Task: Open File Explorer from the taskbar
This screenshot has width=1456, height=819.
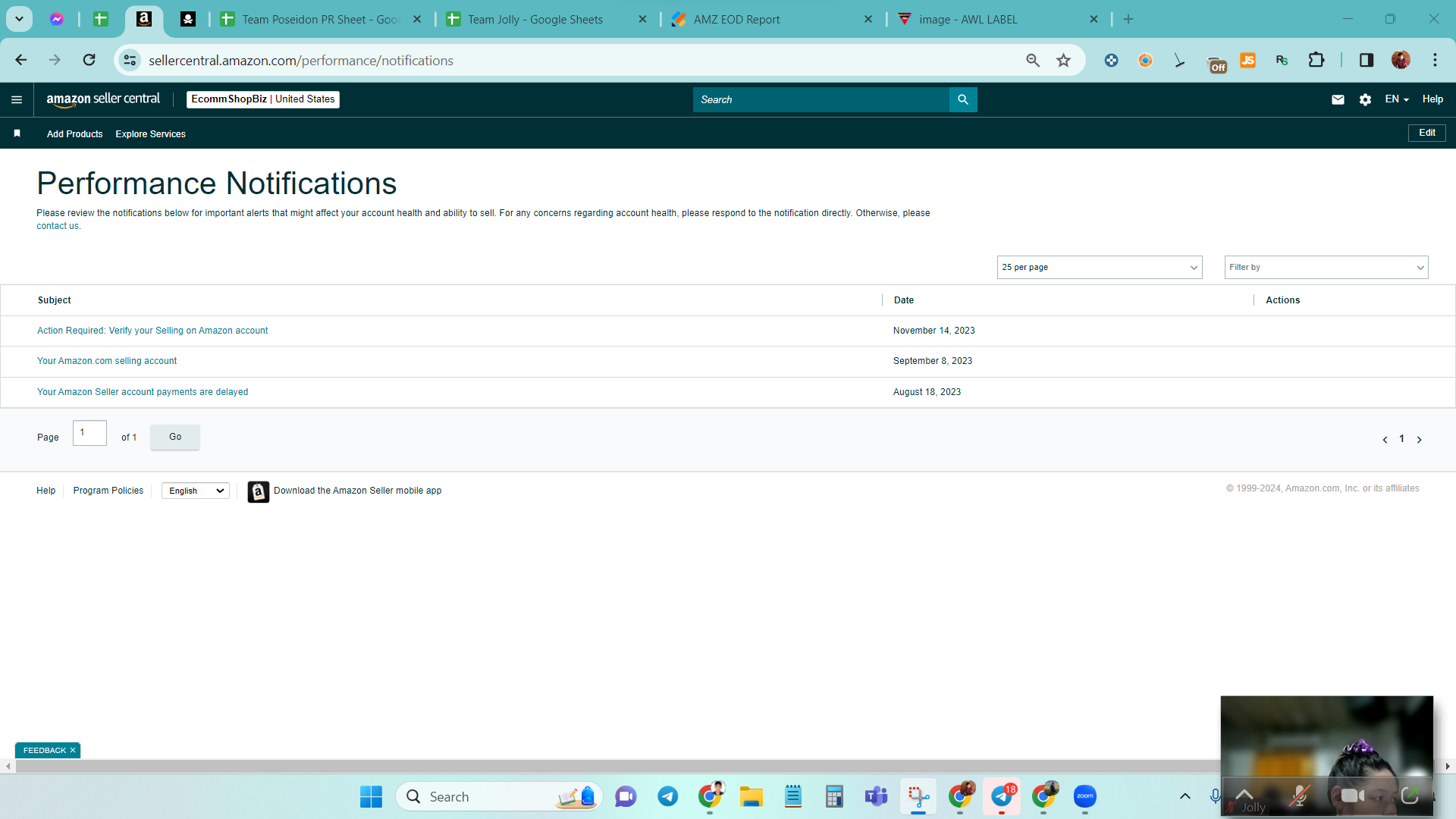Action: click(x=751, y=796)
